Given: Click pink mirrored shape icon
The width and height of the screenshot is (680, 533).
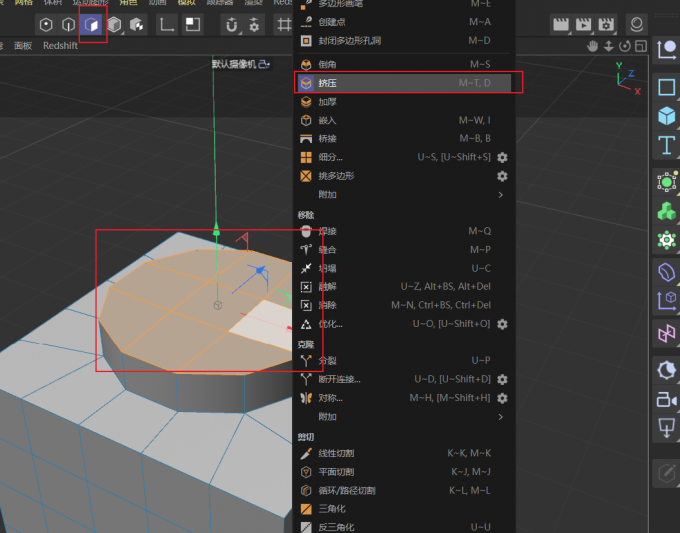Looking at the screenshot, I should (667, 334).
